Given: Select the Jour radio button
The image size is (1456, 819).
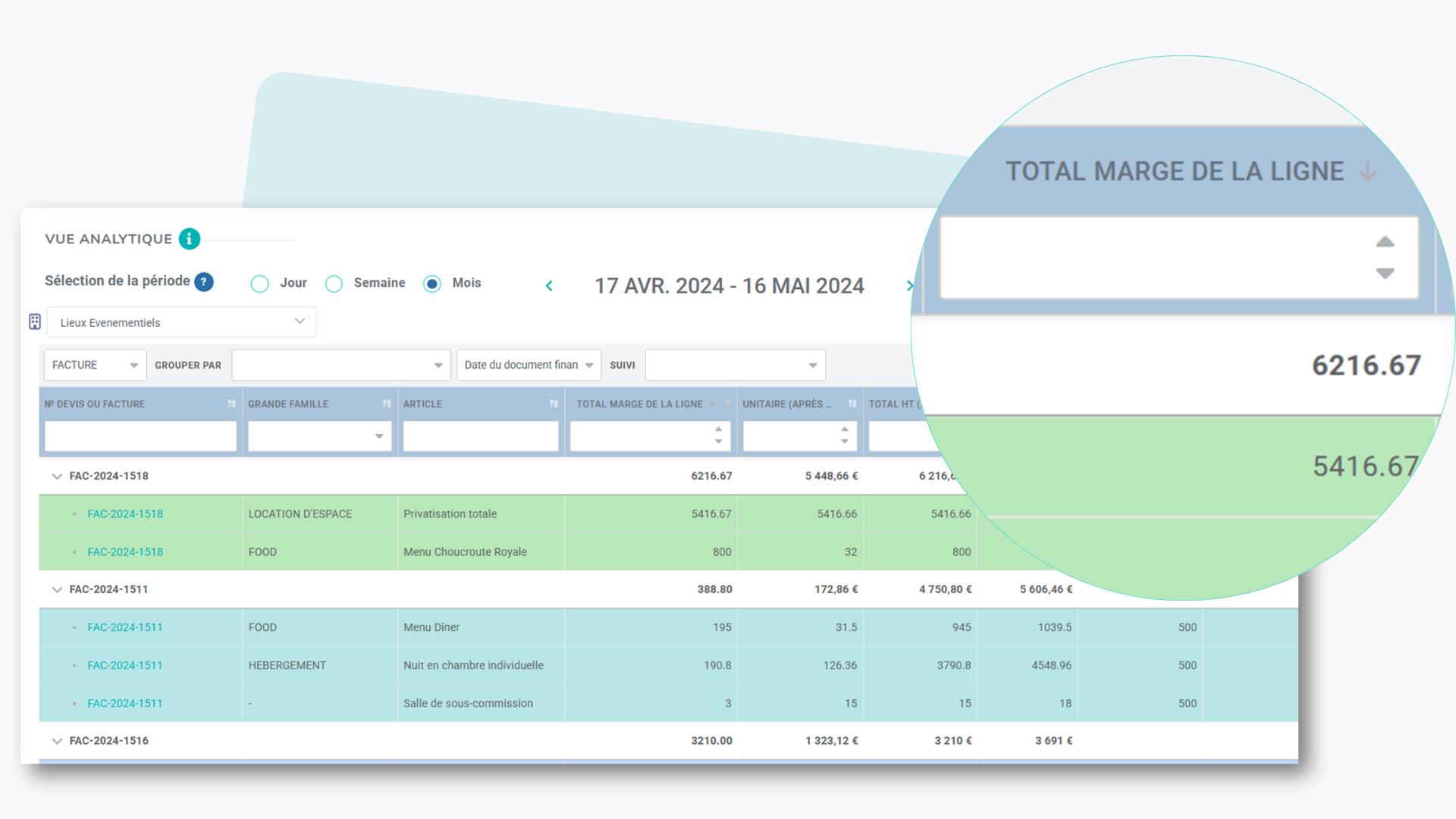Looking at the screenshot, I should click(260, 284).
